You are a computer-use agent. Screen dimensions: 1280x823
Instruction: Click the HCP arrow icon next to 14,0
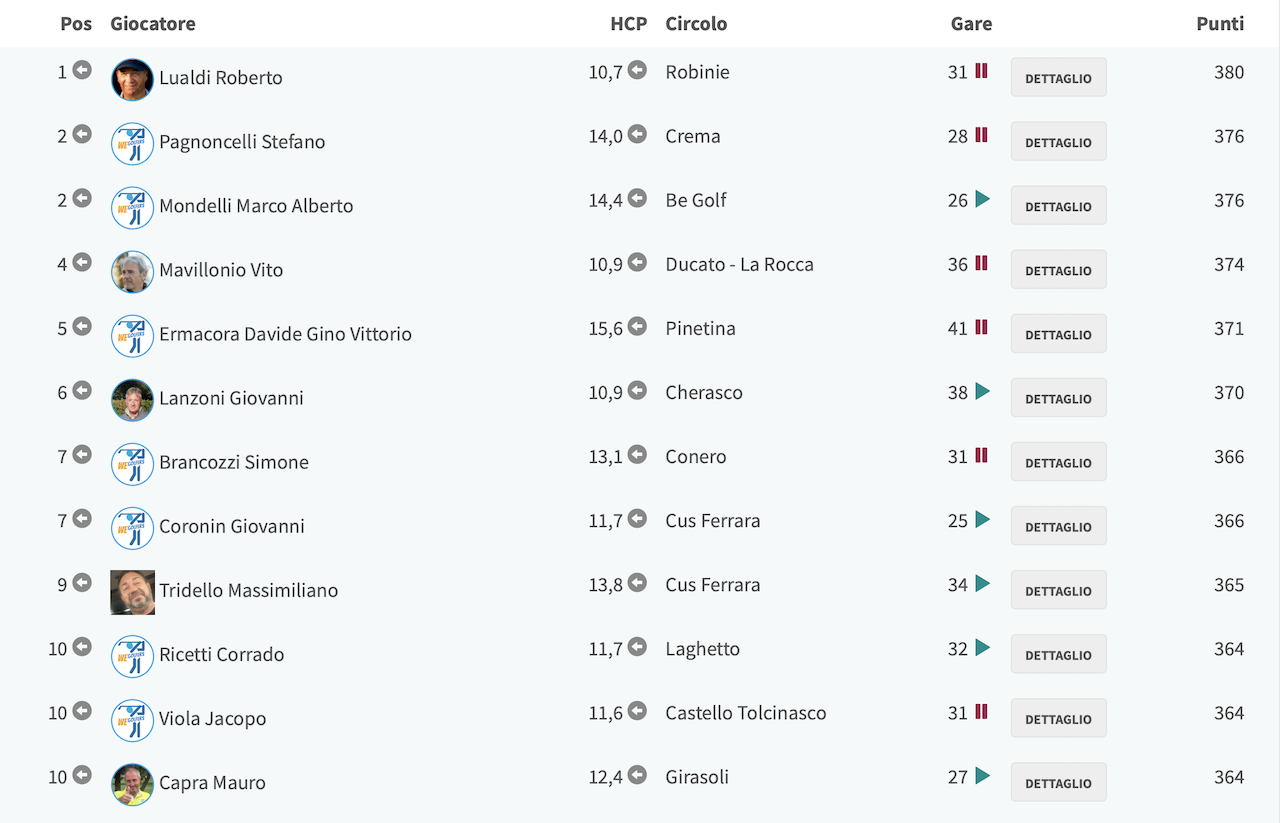point(637,134)
